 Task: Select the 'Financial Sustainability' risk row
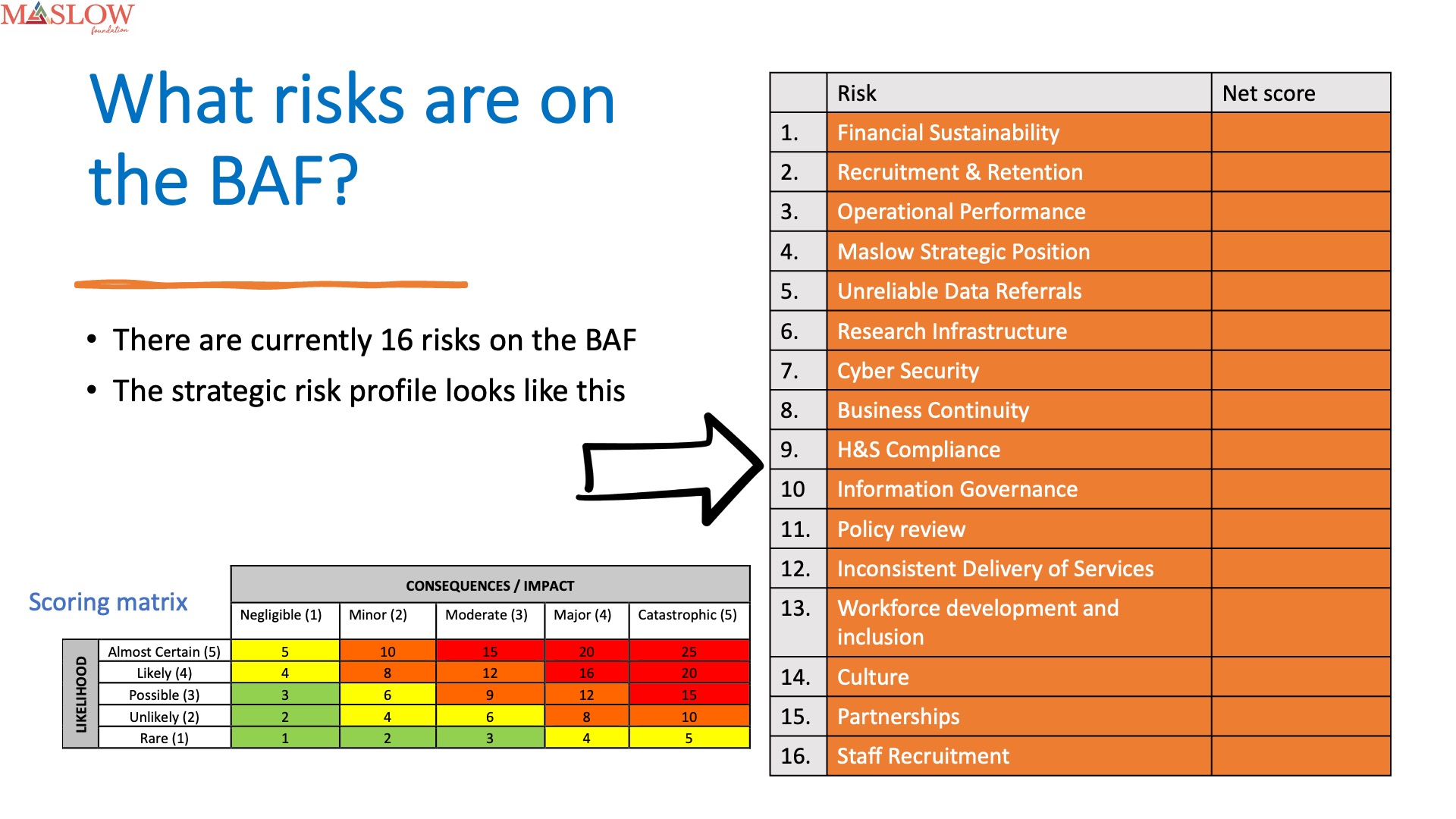(1080, 133)
